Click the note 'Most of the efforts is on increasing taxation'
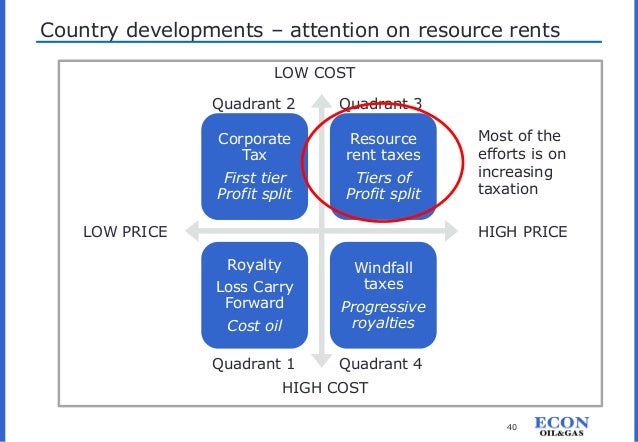 [522, 162]
